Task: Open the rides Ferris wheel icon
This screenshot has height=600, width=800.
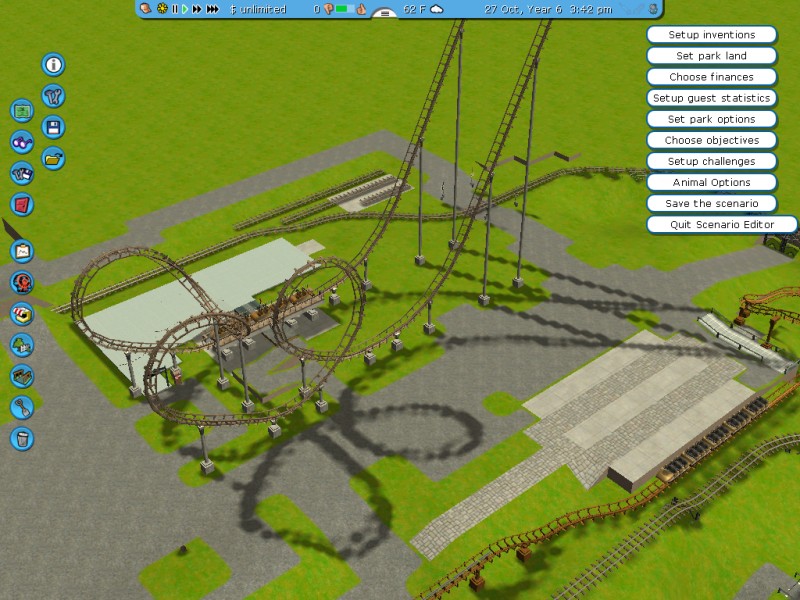Action: tap(22, 282)
